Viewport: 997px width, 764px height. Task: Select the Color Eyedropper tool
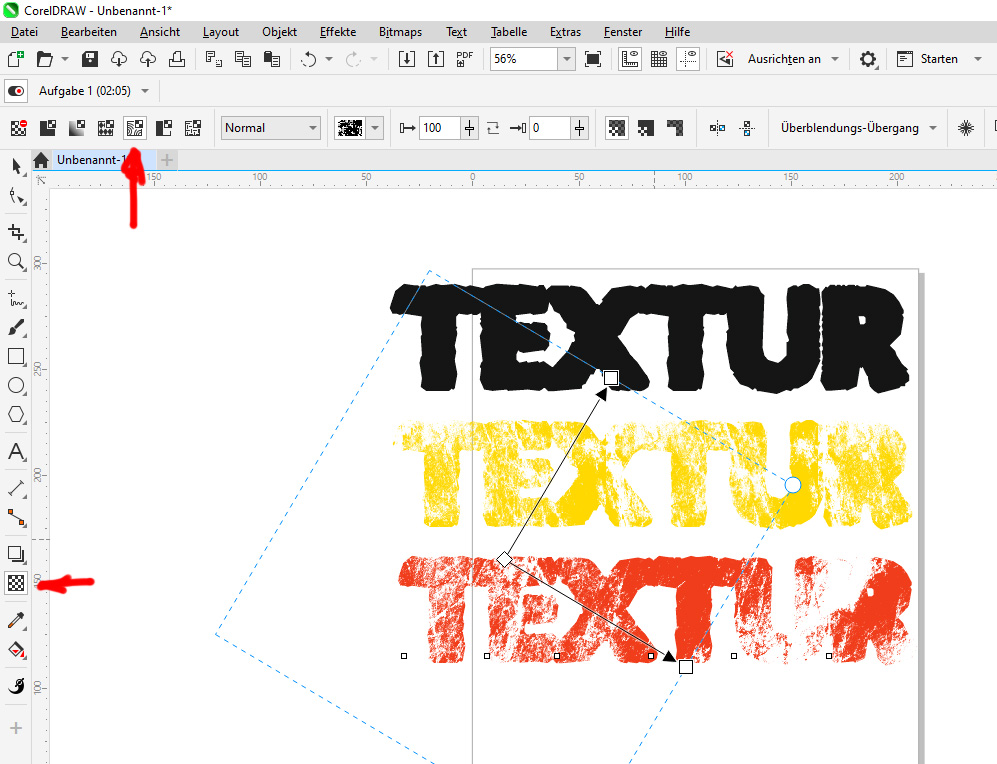coord(17,620)
